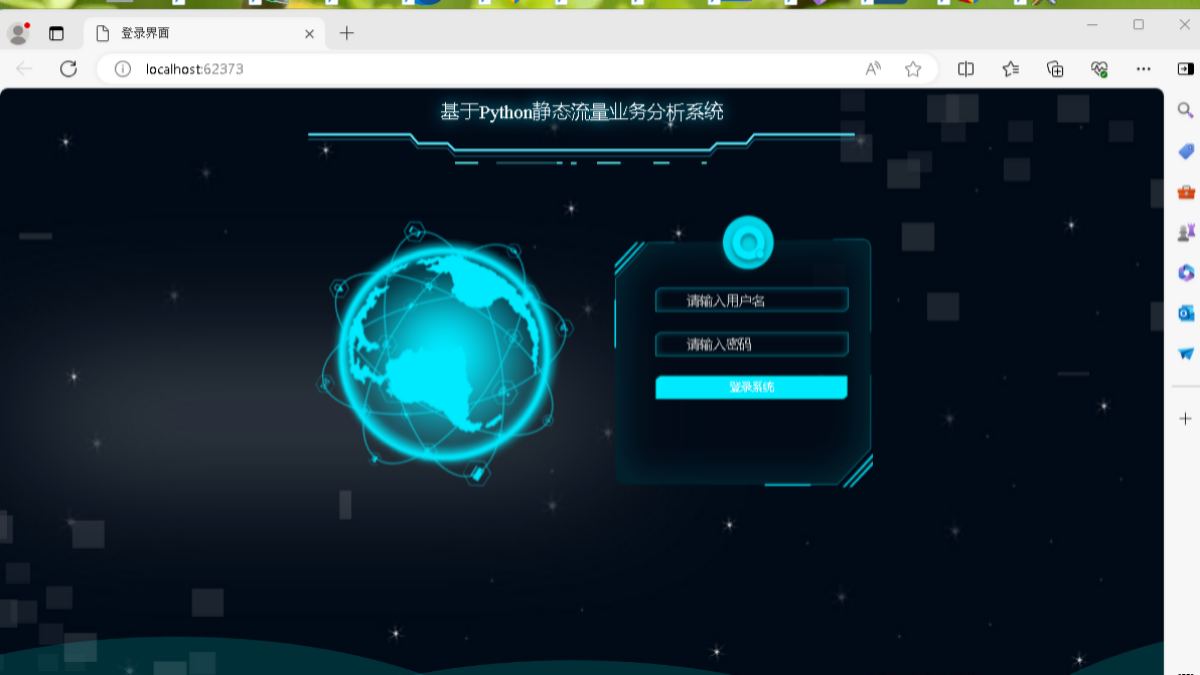Image resolution: width=1200 pixels, height=675 pixels.
Task: Toggle Add this page to favorites star
Action: (912, 69)
